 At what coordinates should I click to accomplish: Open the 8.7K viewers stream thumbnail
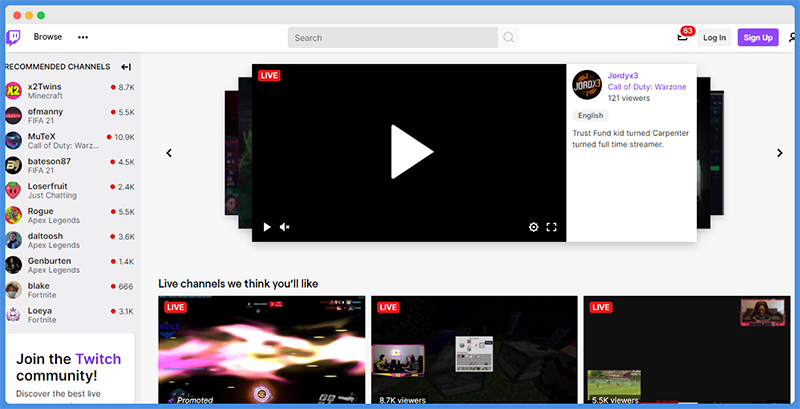point(474,350)
